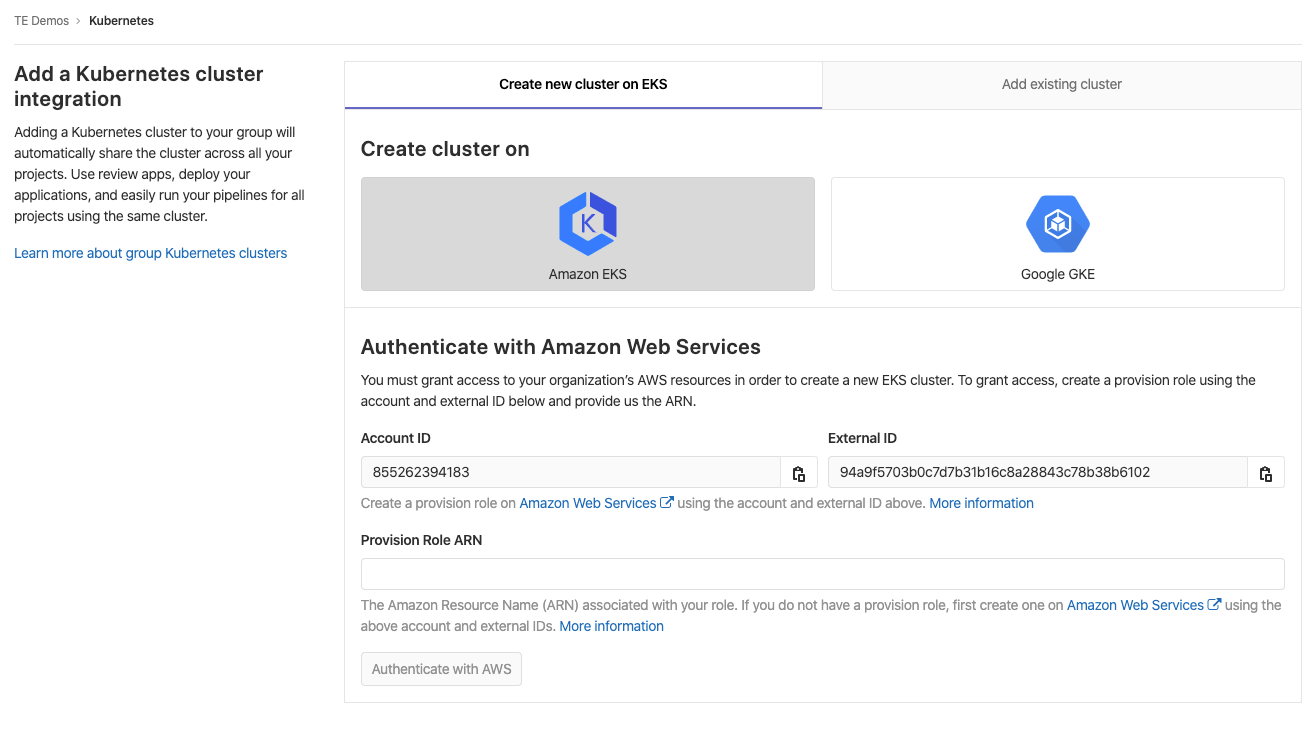Select the Google GKE option card

click(x=1057, y=234)
